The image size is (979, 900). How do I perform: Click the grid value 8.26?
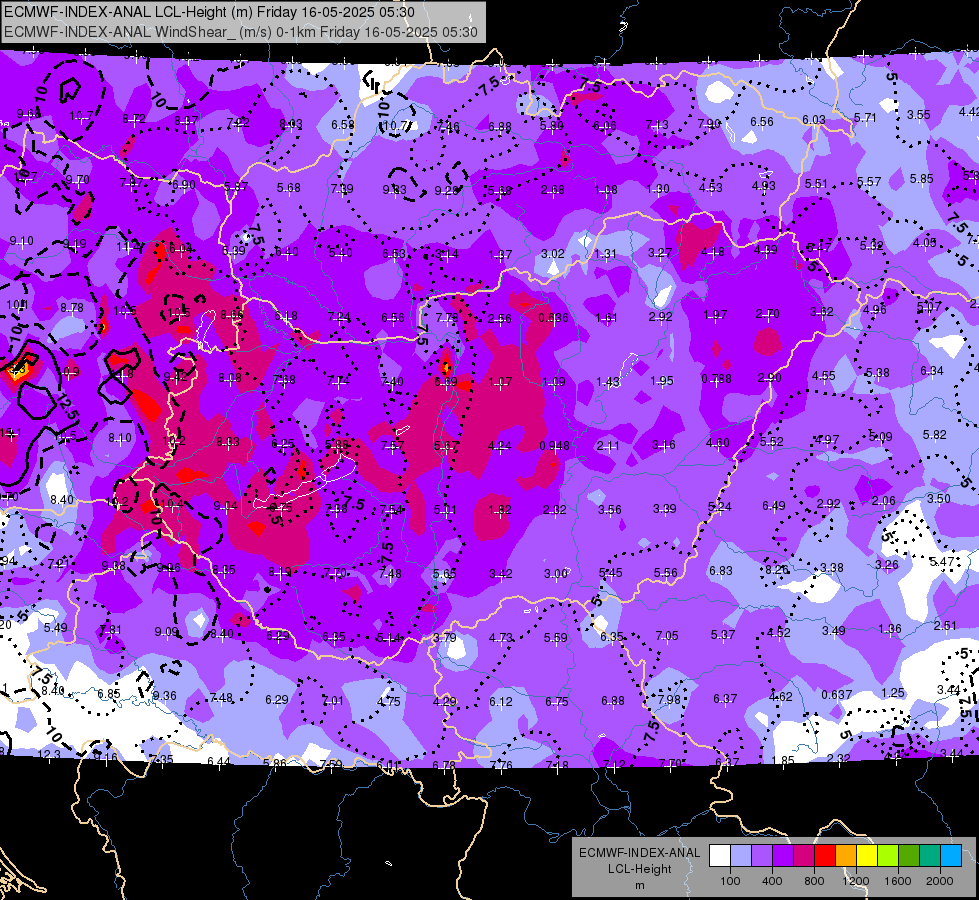[777, 570]
